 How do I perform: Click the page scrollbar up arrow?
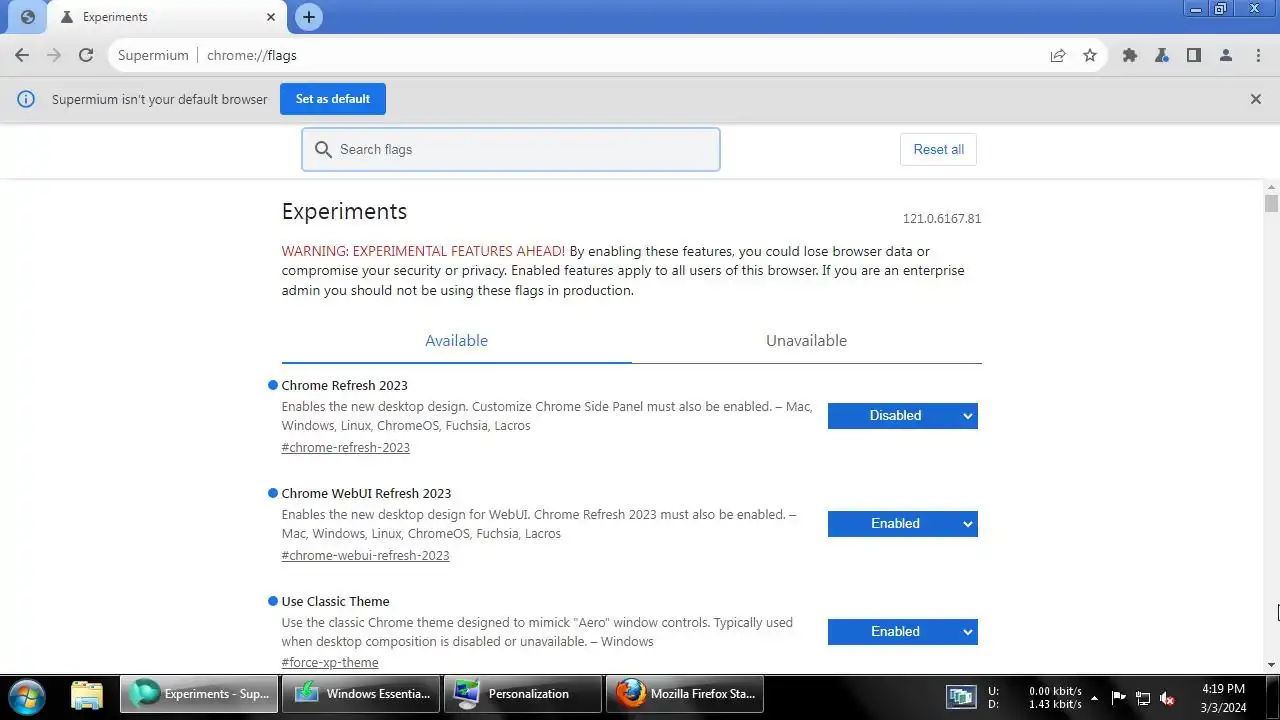1271,187
